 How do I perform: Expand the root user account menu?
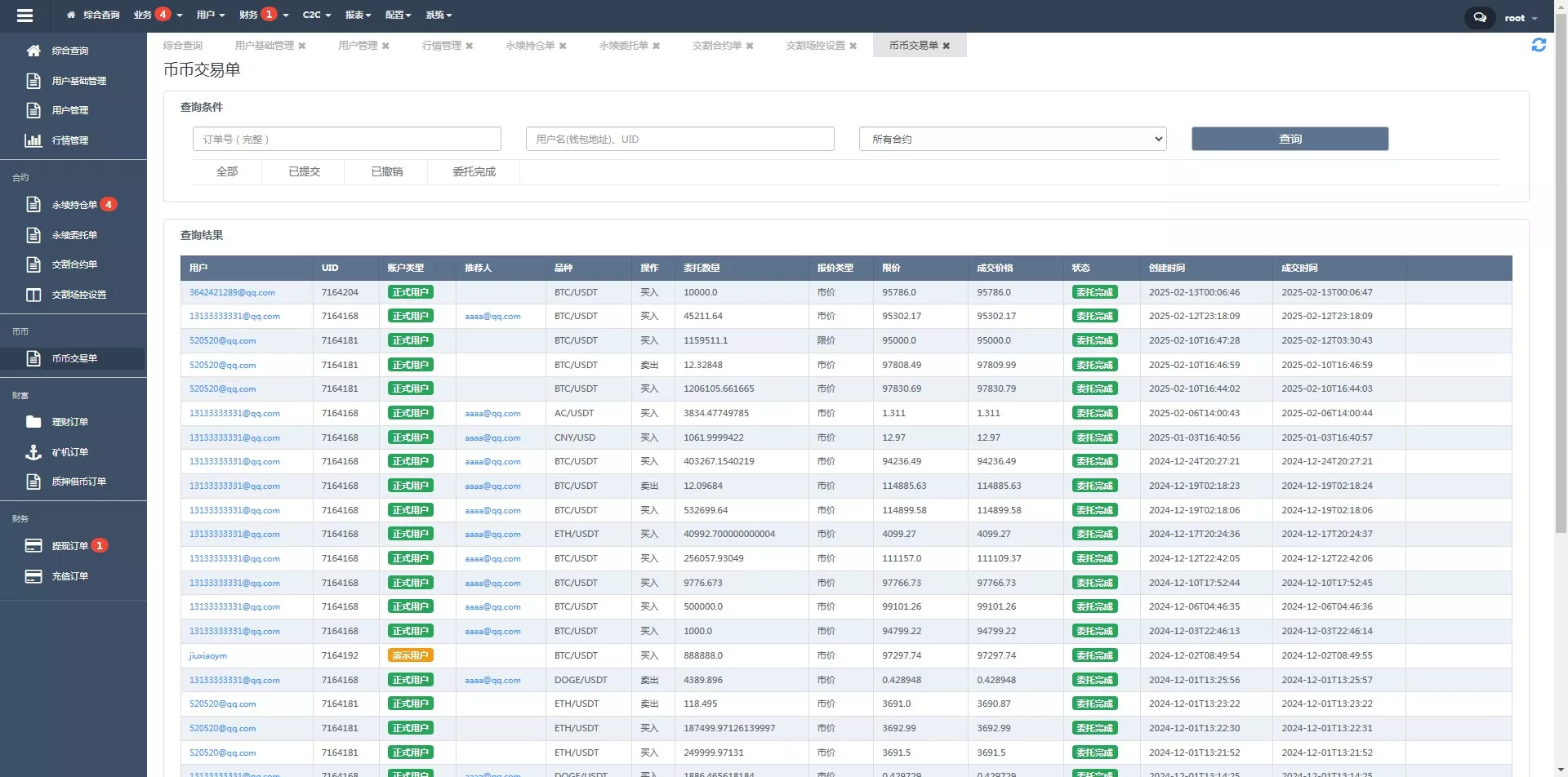click(x=1519, y=17)
